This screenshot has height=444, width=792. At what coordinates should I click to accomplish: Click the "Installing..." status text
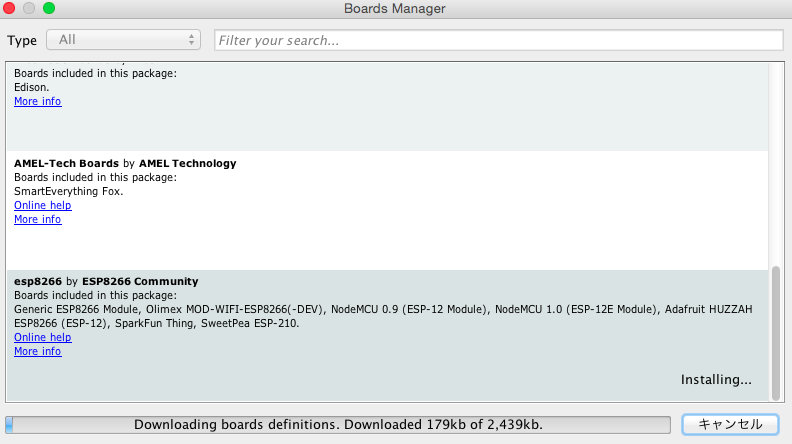pos(716,380)
